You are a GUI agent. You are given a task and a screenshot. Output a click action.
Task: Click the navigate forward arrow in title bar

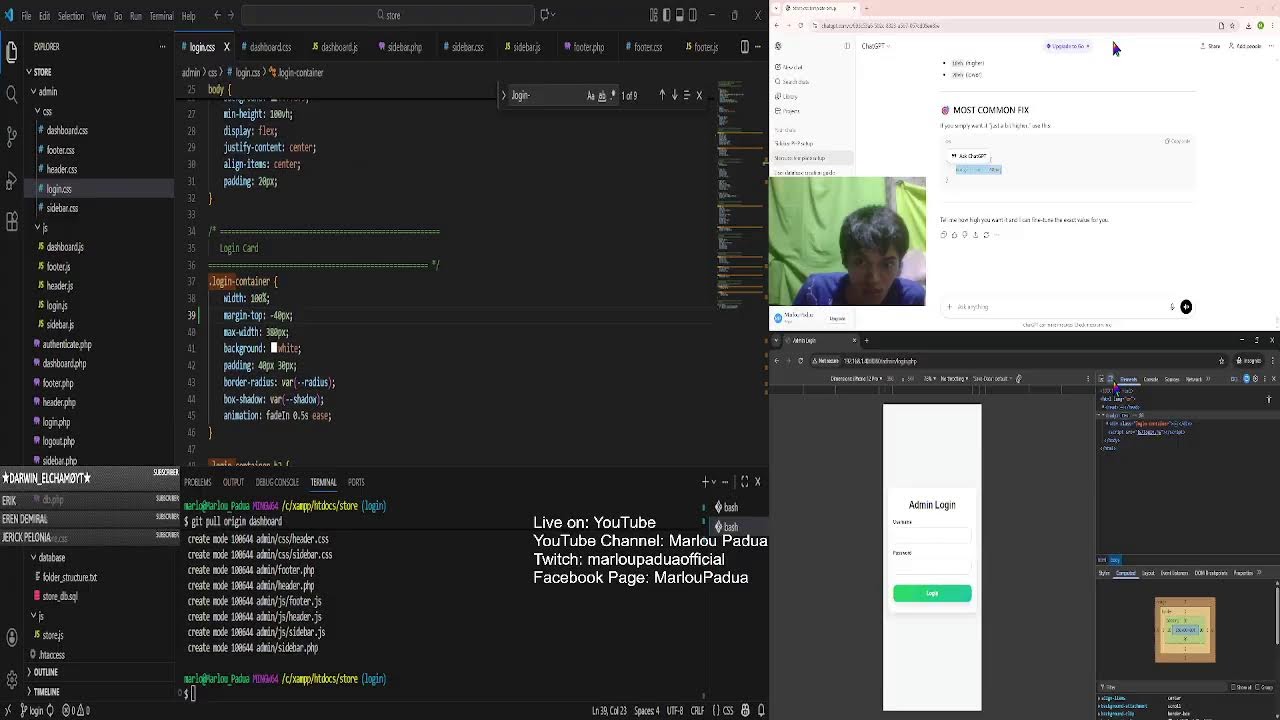pos(231,15)
